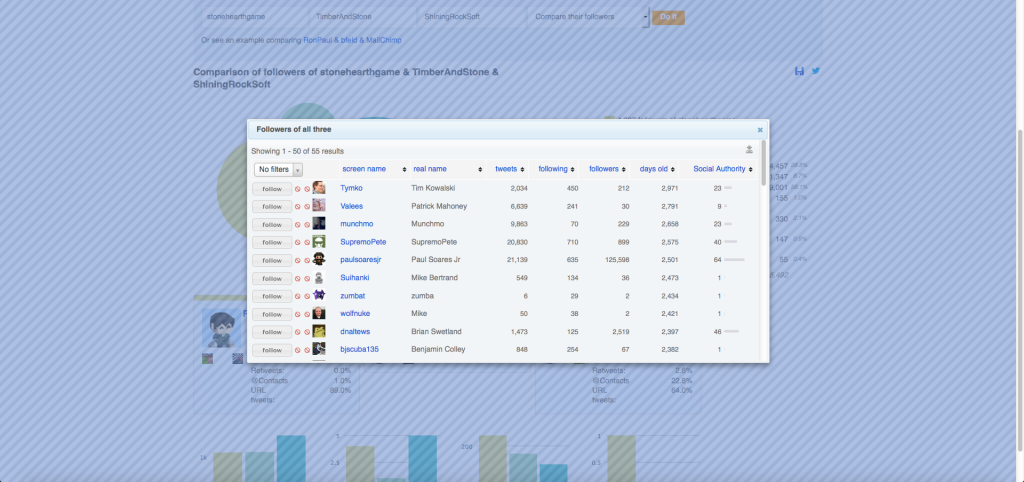Open dnaltews's yellow avatar picture

(319, 331)
